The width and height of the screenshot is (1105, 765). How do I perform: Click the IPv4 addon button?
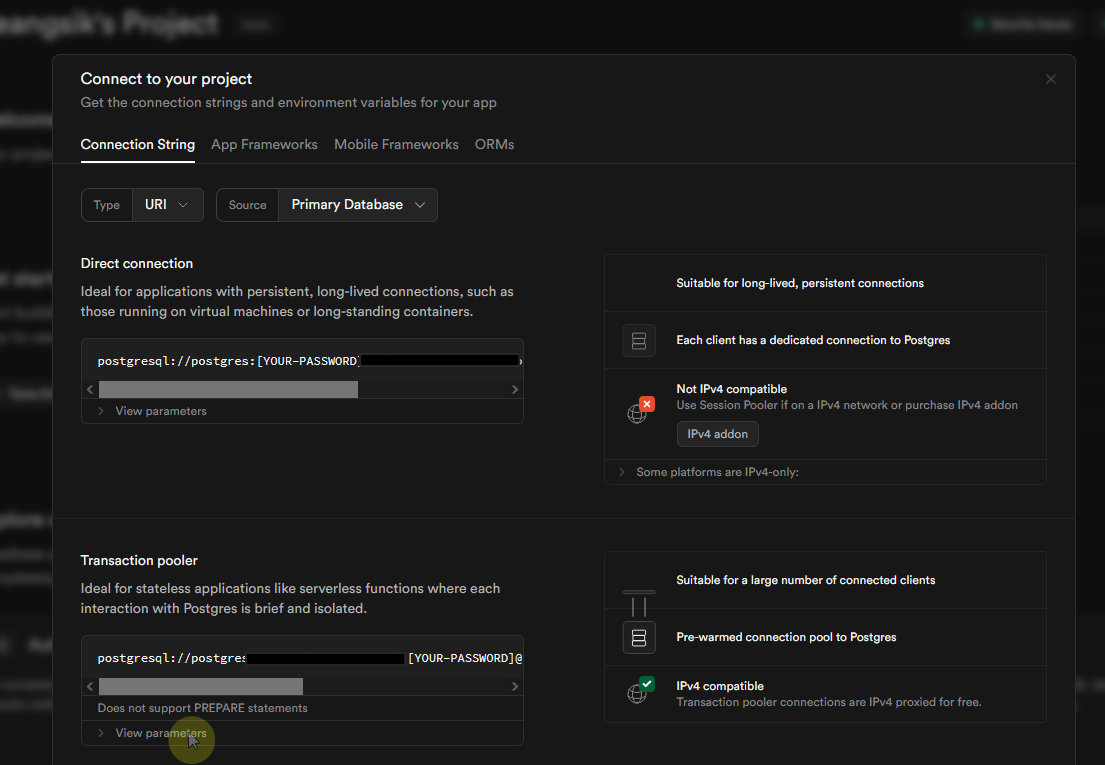(x=717, y=434)
